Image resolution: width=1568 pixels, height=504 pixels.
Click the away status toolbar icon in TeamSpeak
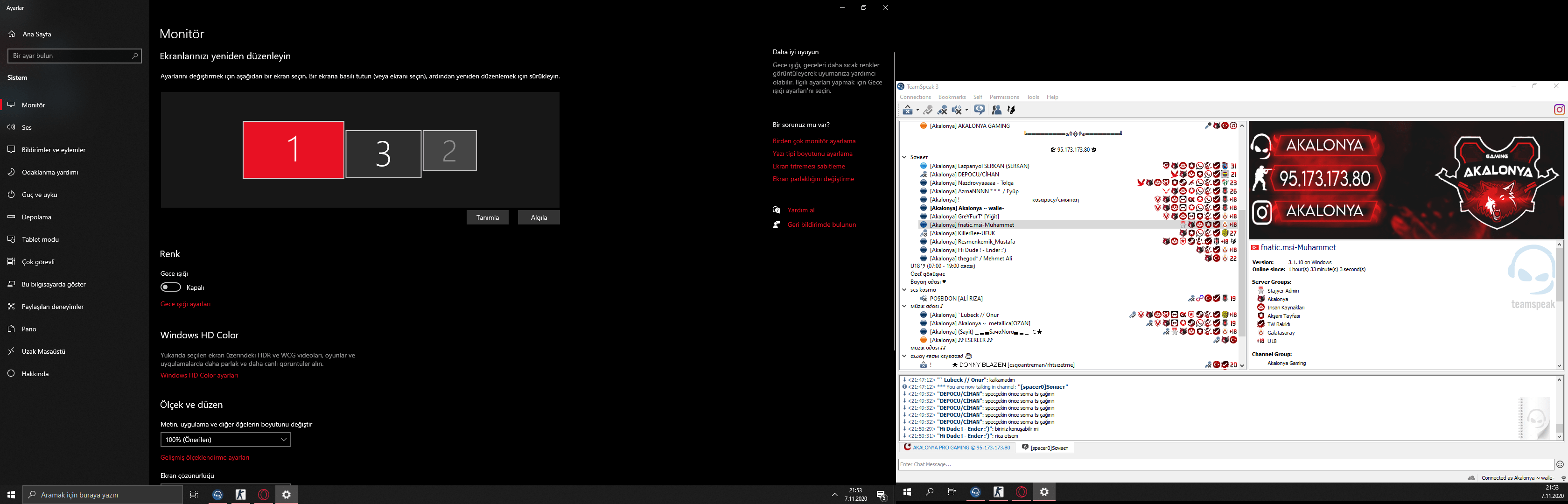(x=908, y=110)
